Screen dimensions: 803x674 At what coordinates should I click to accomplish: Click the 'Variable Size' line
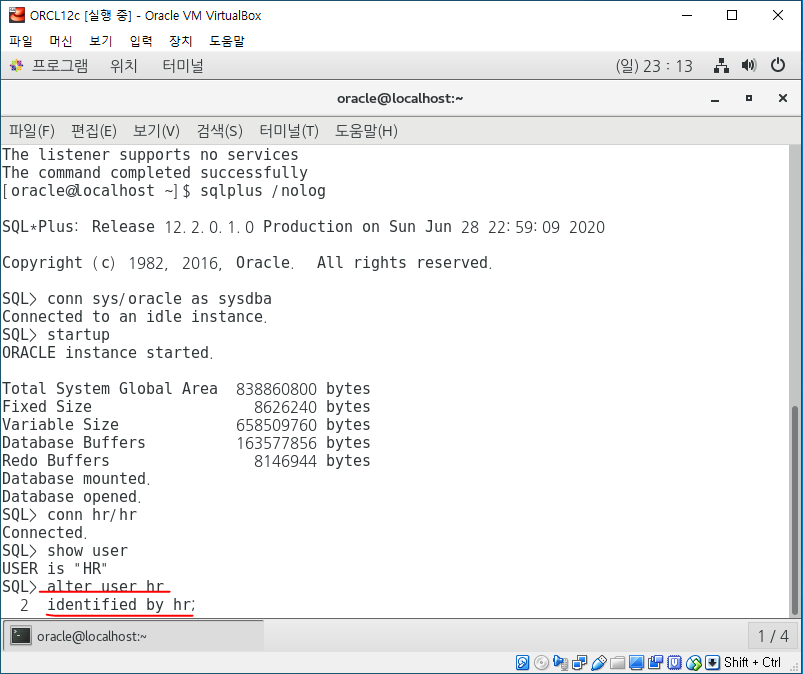coord(186,425)
